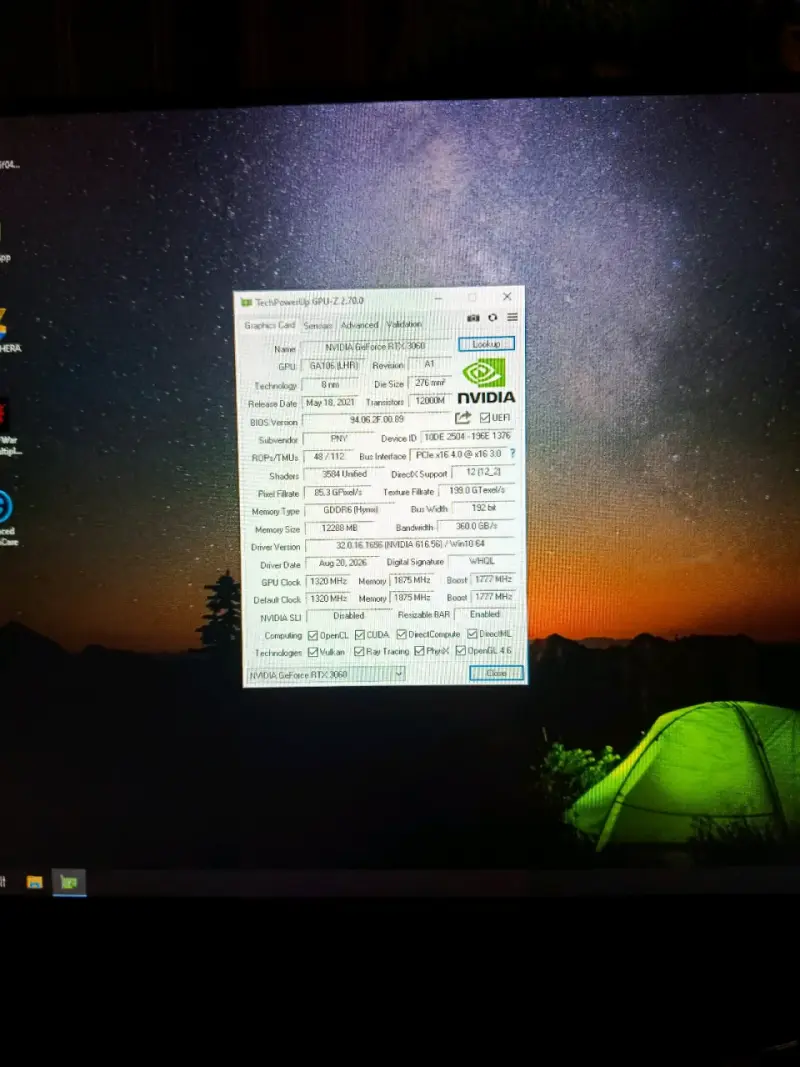Click the Device ID 10DE 2504 value
The width and height of the screenshot is (800, 1067).
[467, 436]
